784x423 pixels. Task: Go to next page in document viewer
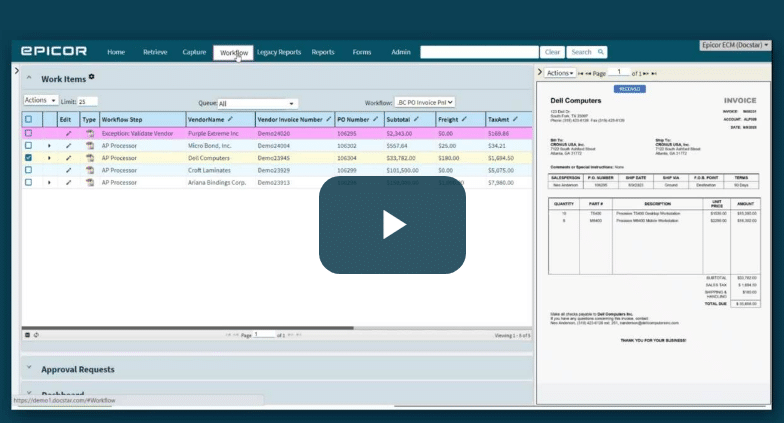click(x=647, y=73)
